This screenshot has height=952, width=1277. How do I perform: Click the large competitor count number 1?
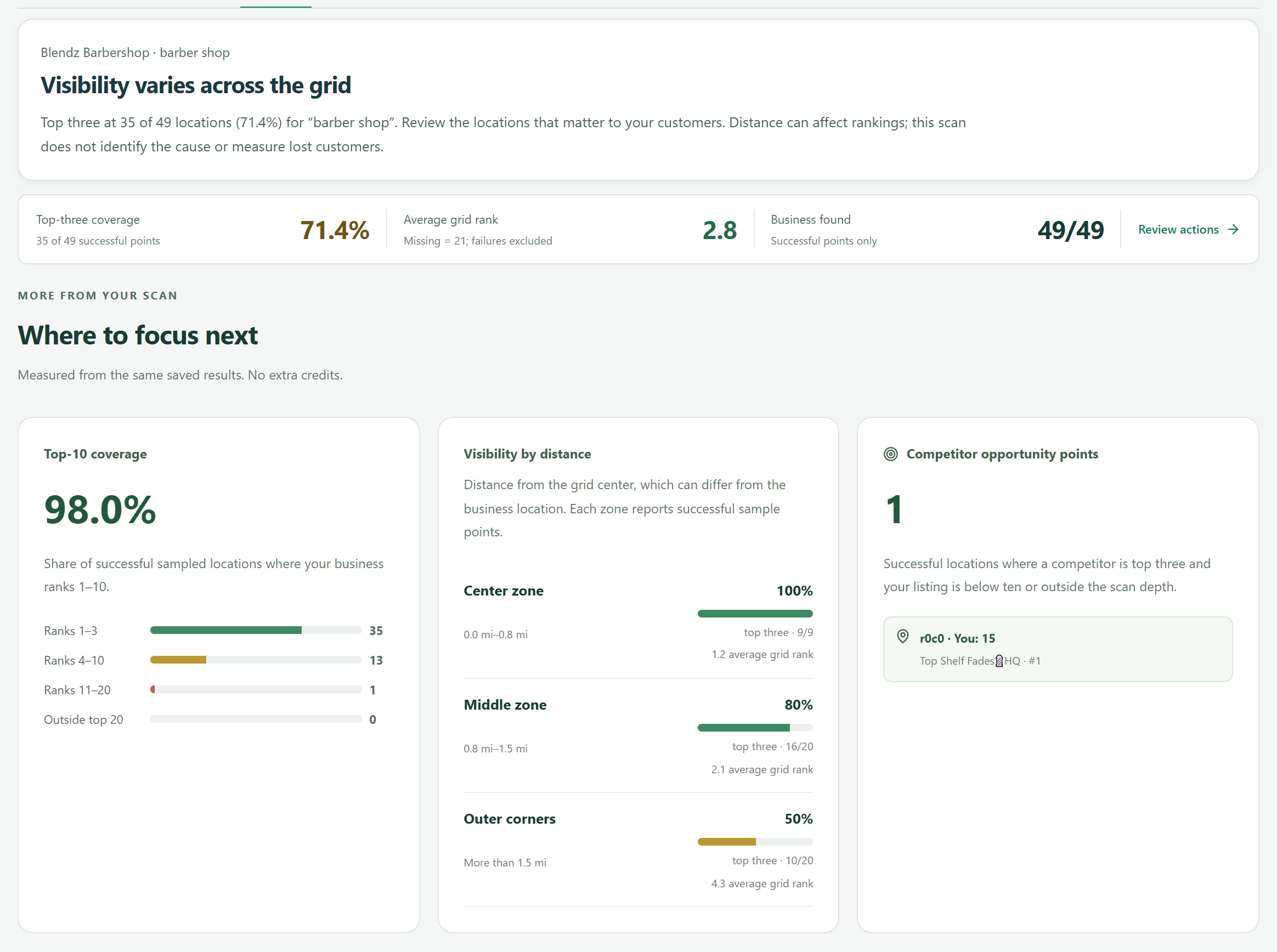[x=894, y=510]
